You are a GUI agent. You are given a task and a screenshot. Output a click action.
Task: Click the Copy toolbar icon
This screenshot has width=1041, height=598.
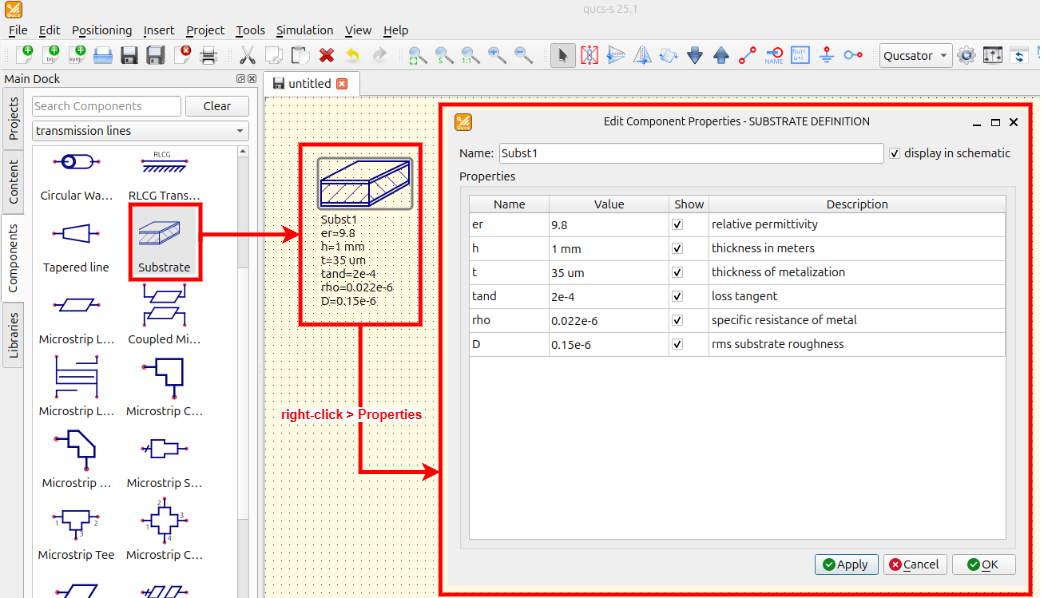pyautogui.click(x=274, y=55)
